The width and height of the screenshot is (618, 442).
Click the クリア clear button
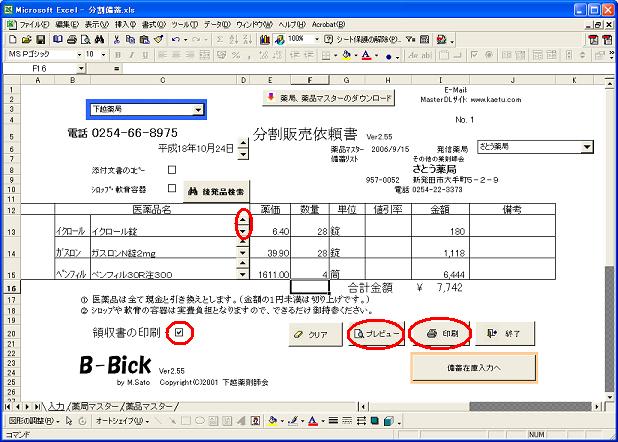pos(312,333)
